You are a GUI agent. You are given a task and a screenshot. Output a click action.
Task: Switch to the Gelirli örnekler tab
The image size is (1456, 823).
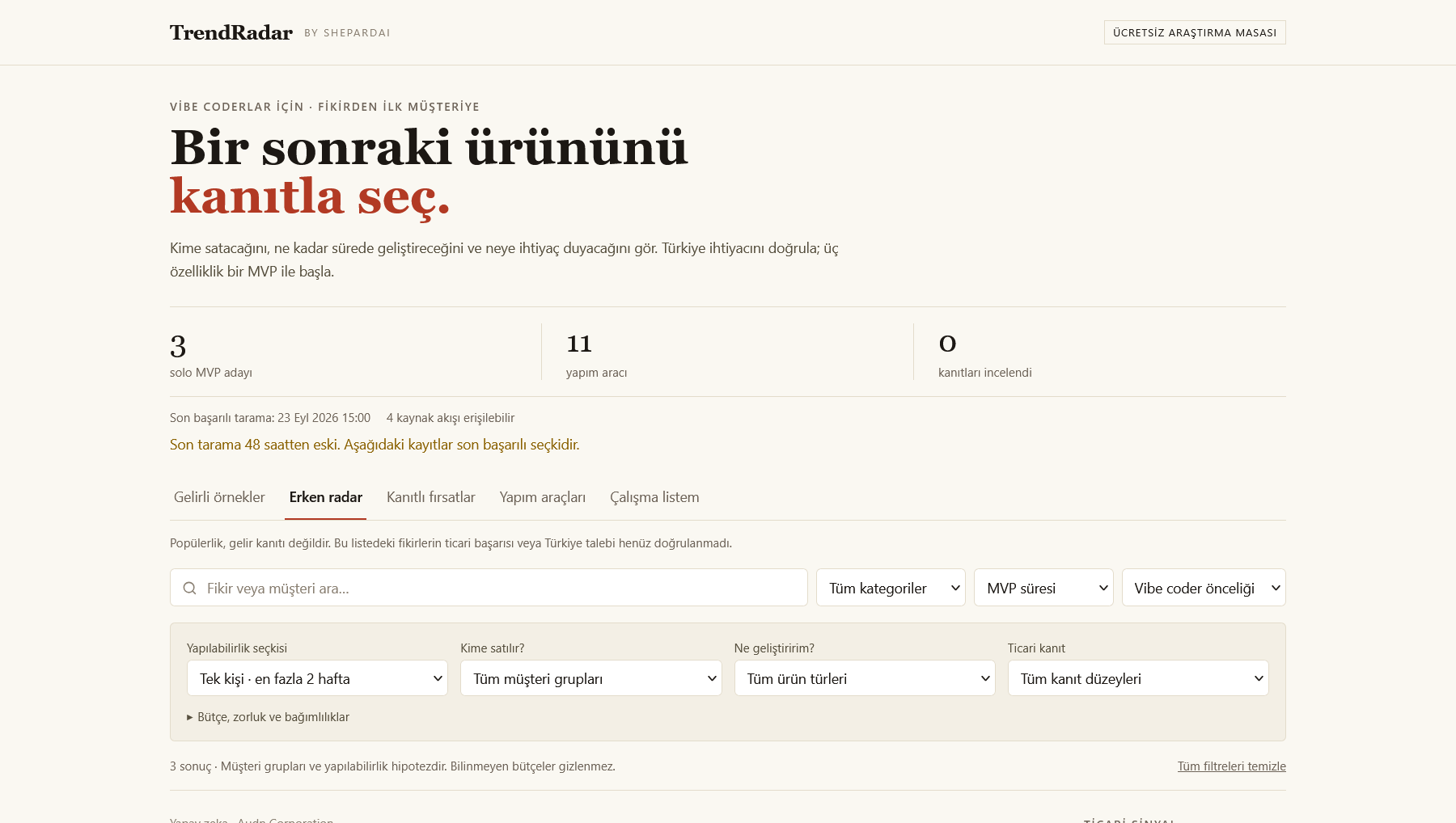point(219,497)
